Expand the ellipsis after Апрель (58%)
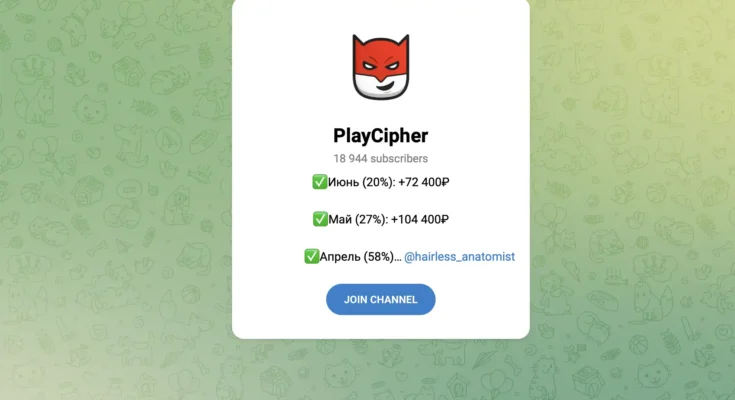Image resolution: width=735 pixels, height=400 pixels. click(x=398, y=258)
